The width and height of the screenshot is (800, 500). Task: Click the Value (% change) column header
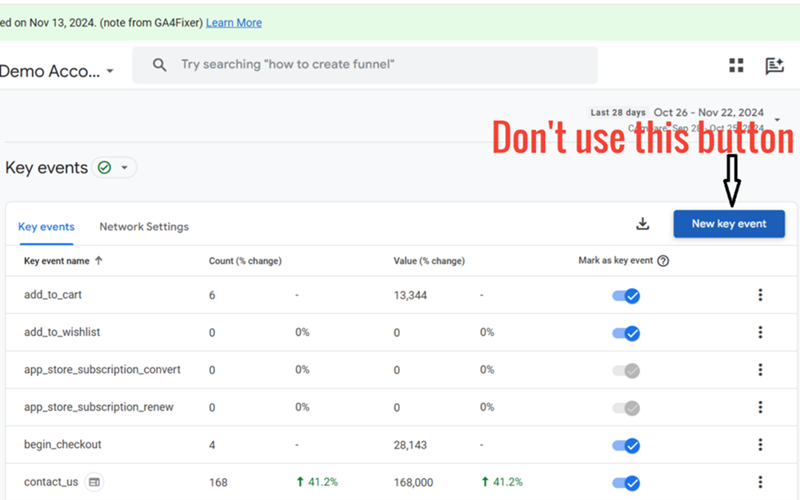429,261
